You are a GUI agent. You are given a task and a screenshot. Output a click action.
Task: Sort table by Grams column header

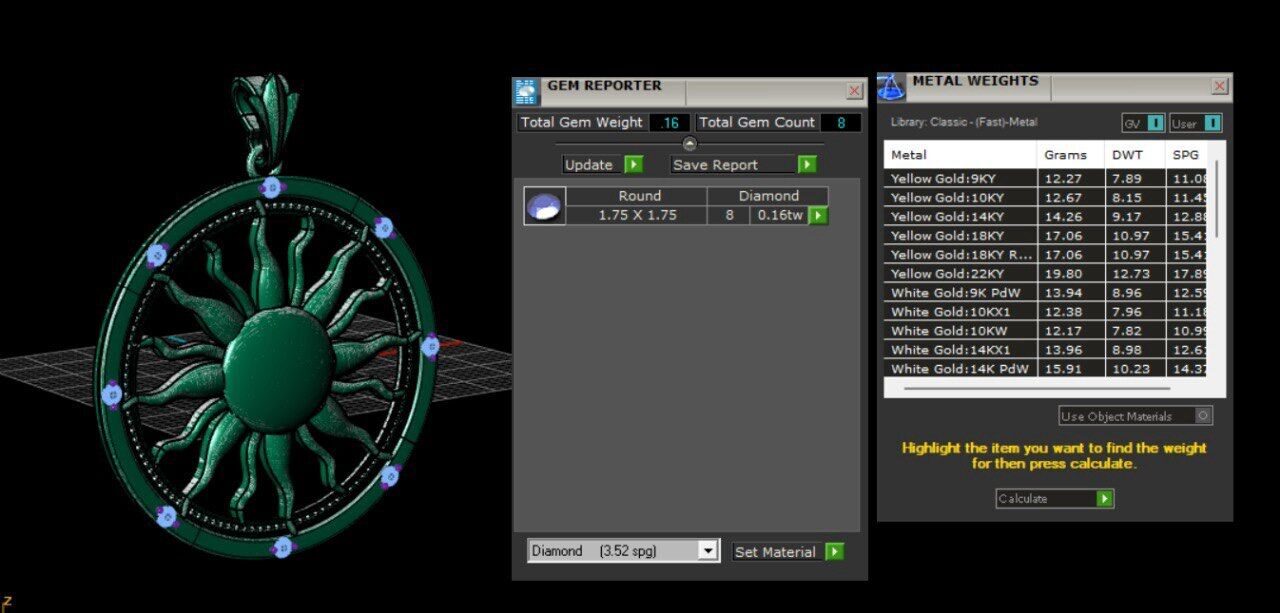1066,155
